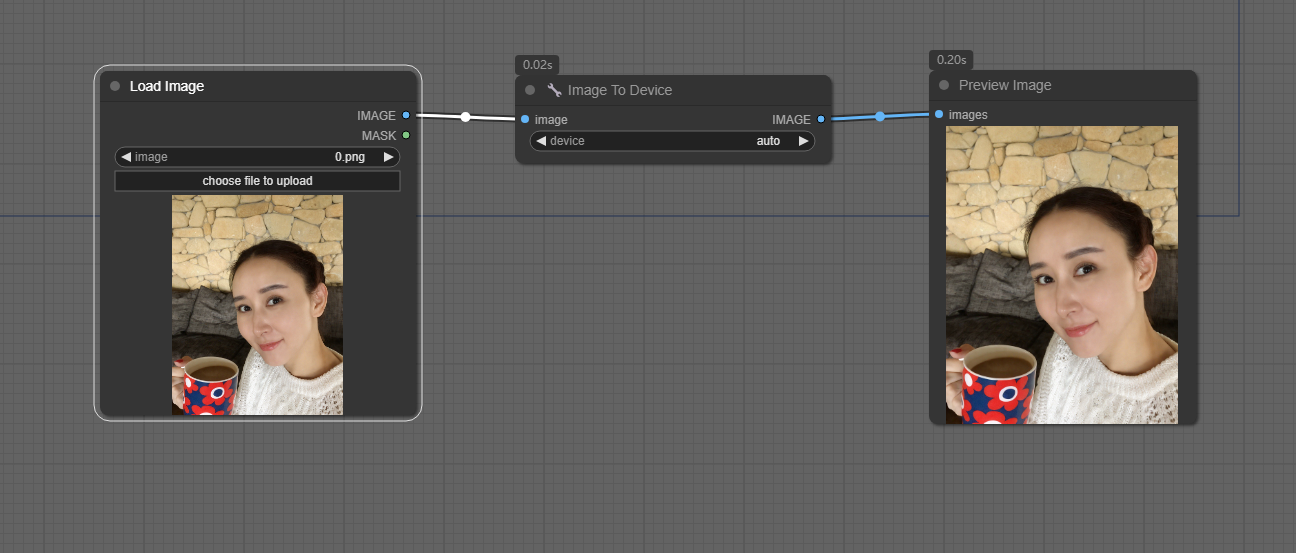Viewport: 1296px width, 553px height.
Task: Select previous image with the left arrow
Action: click(x=126, y=157)
